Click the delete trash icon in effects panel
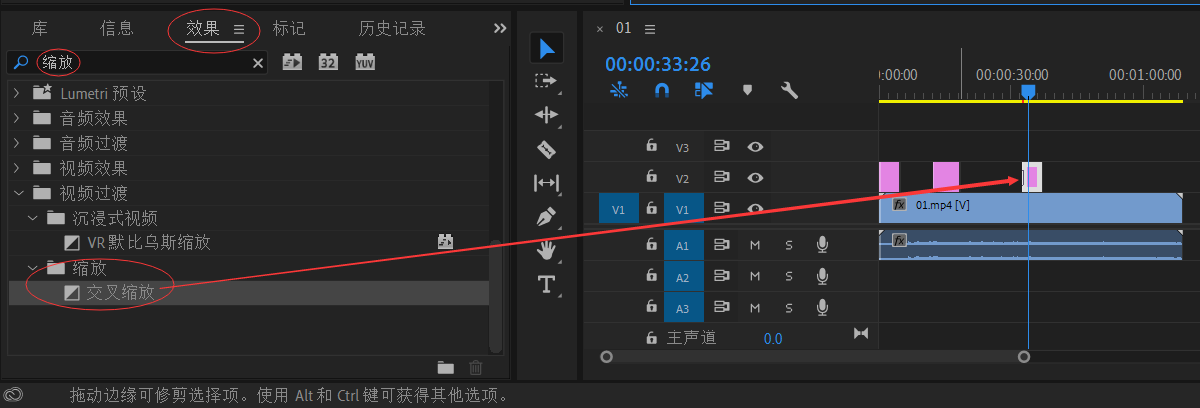This screenshot has height=408, width=1200. coord(476,368)
